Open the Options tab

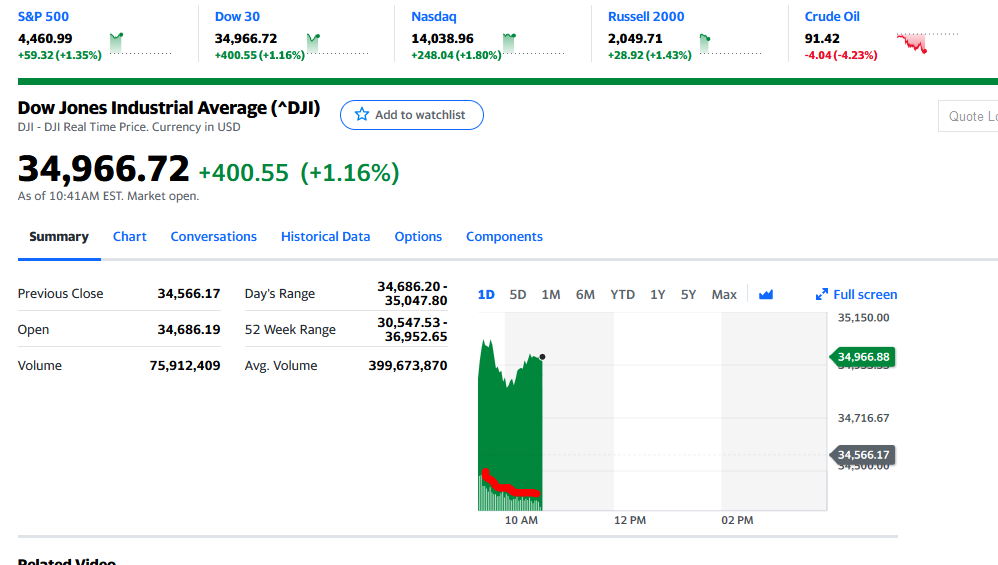418,237
